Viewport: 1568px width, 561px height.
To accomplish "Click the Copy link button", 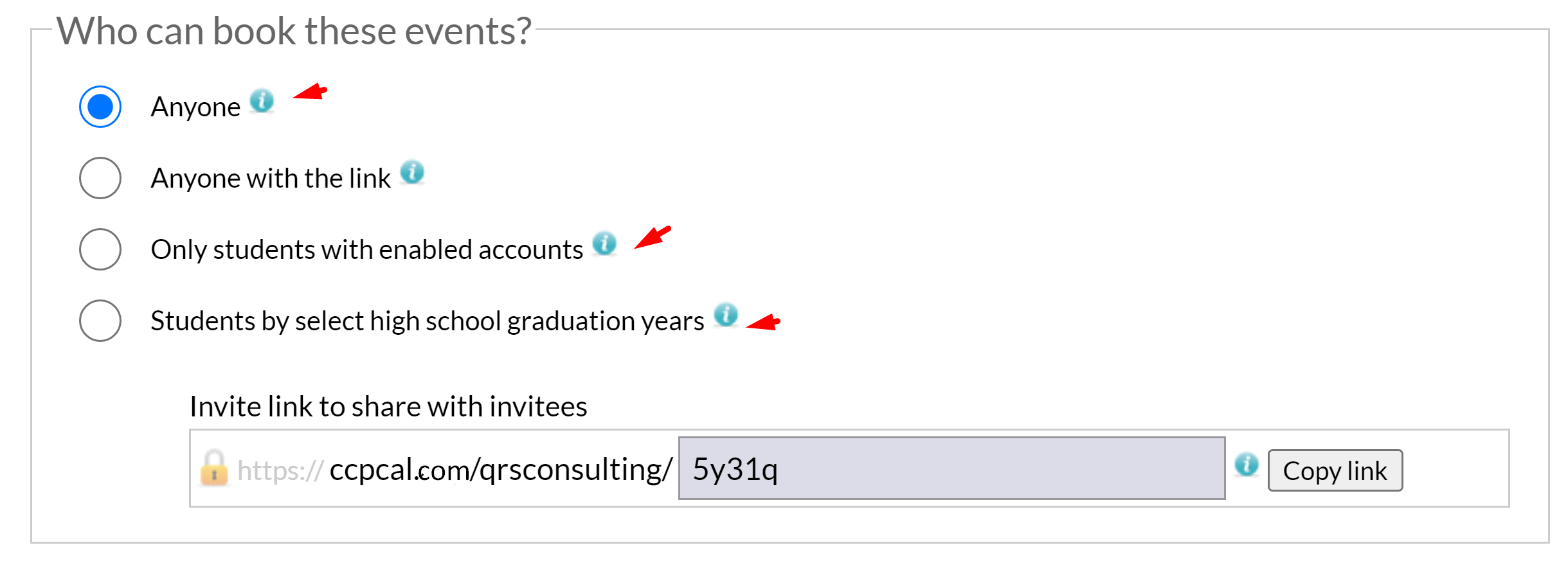I will [x=1335, y=470].
